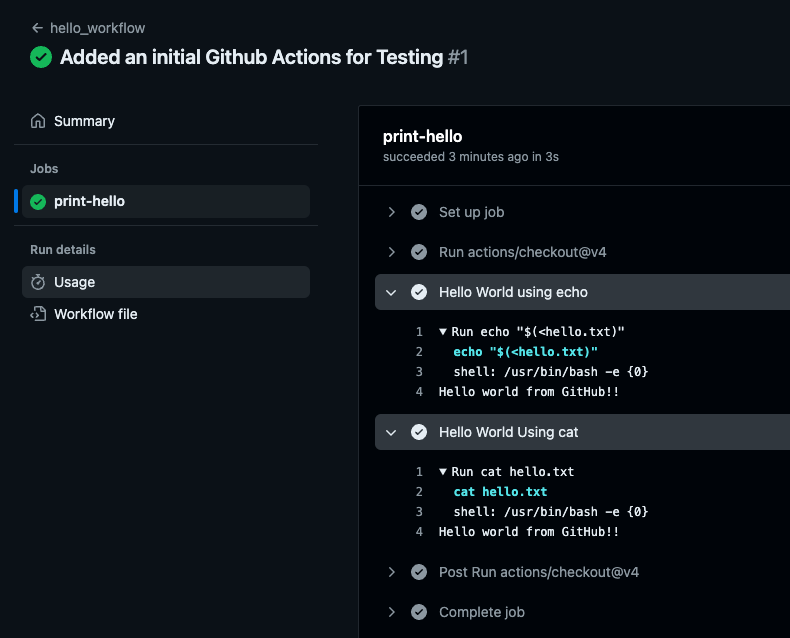Expand the Set up job step
Viewport: 790px width, 638px height.
391,212
